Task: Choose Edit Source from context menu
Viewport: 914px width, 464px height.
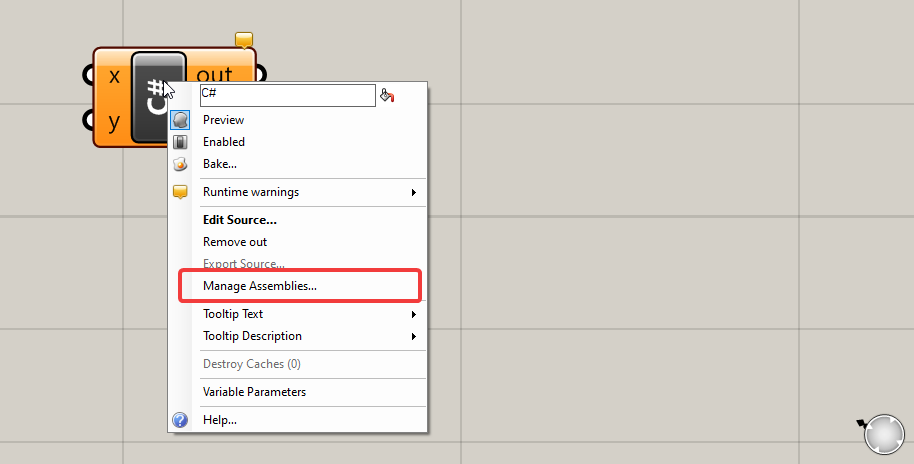Action: tap(240, 220)
